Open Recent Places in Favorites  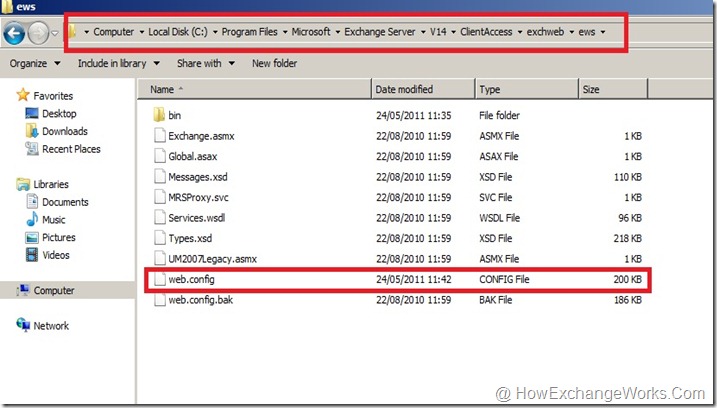[x=71, y=149]
